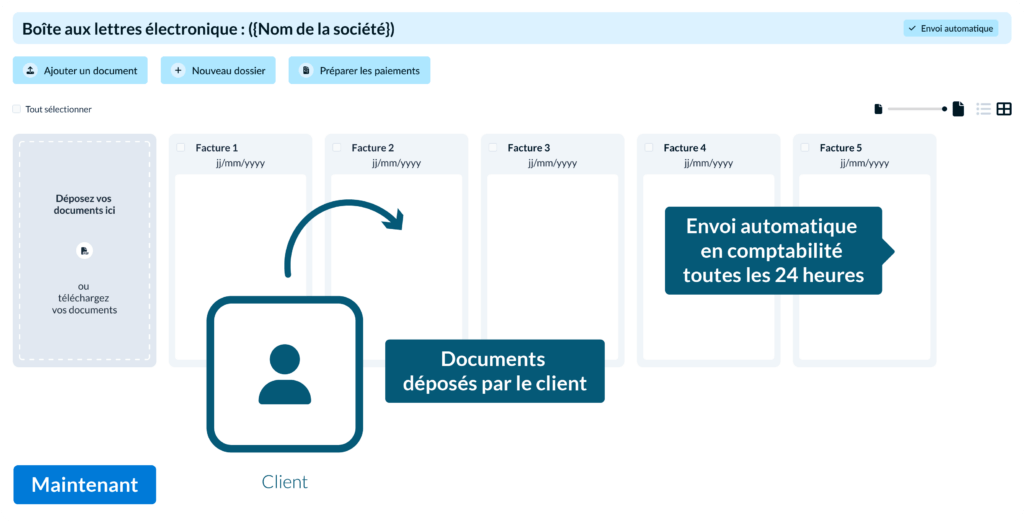Click the file icon in the drop zone
Screen dimensions: 1024x528
[84, 250]
